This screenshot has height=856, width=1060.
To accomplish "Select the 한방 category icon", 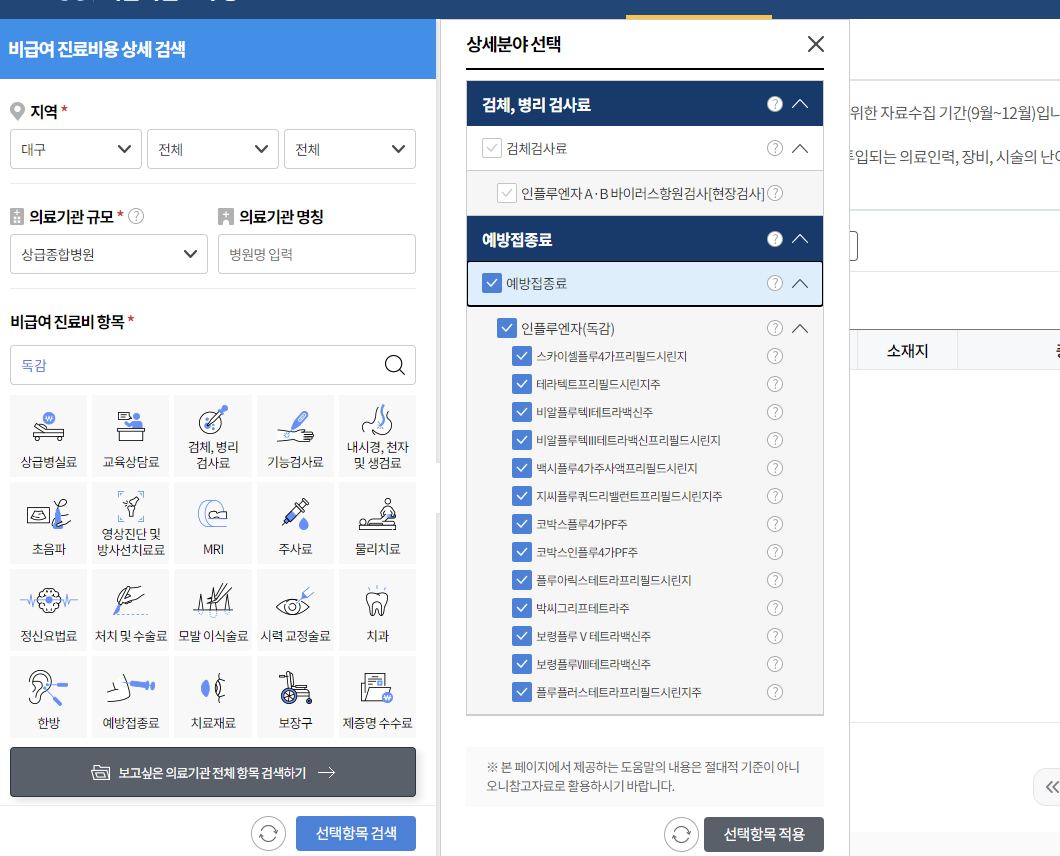I will click(48, 696).
